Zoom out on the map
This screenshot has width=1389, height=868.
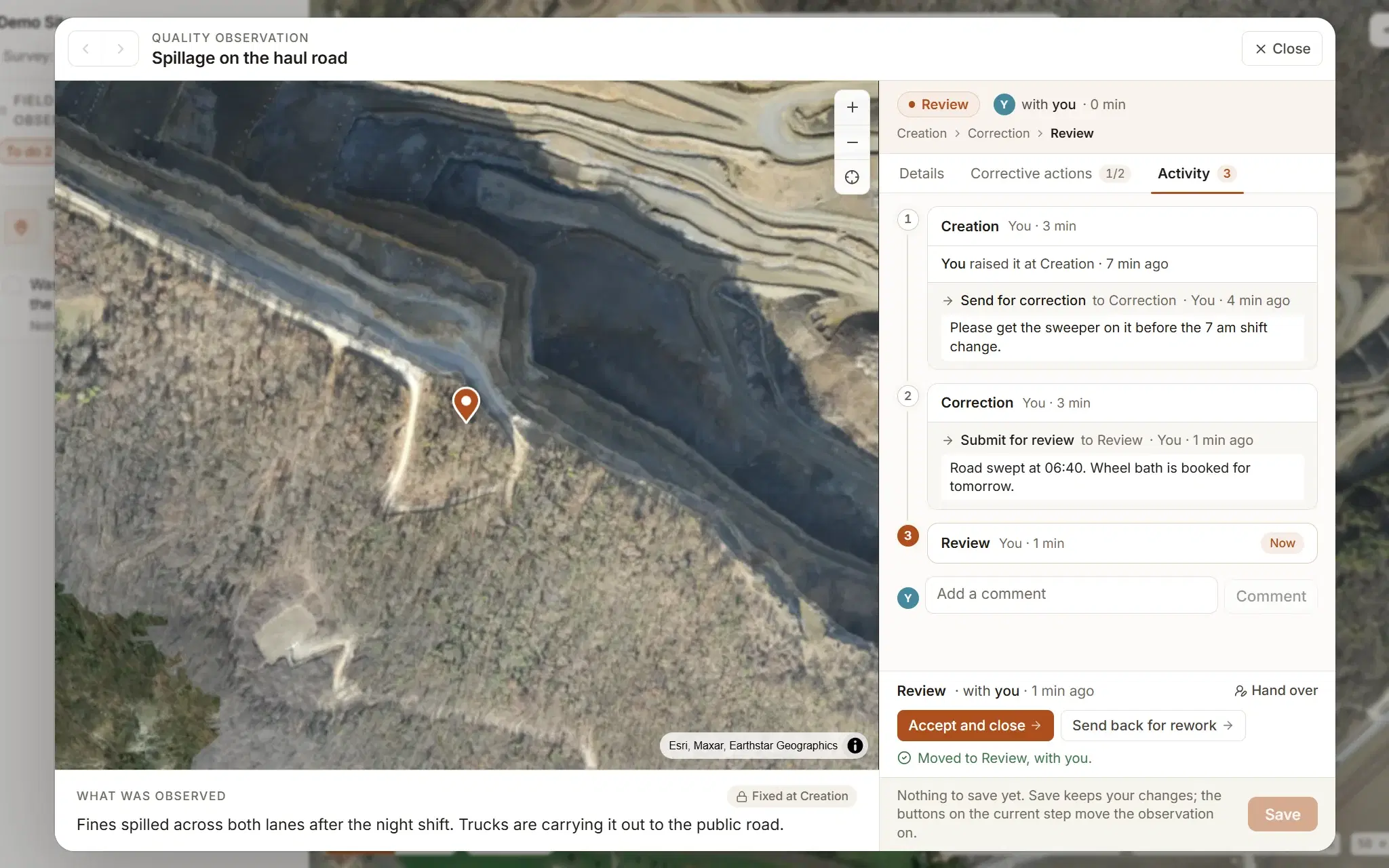click(852, 142)
